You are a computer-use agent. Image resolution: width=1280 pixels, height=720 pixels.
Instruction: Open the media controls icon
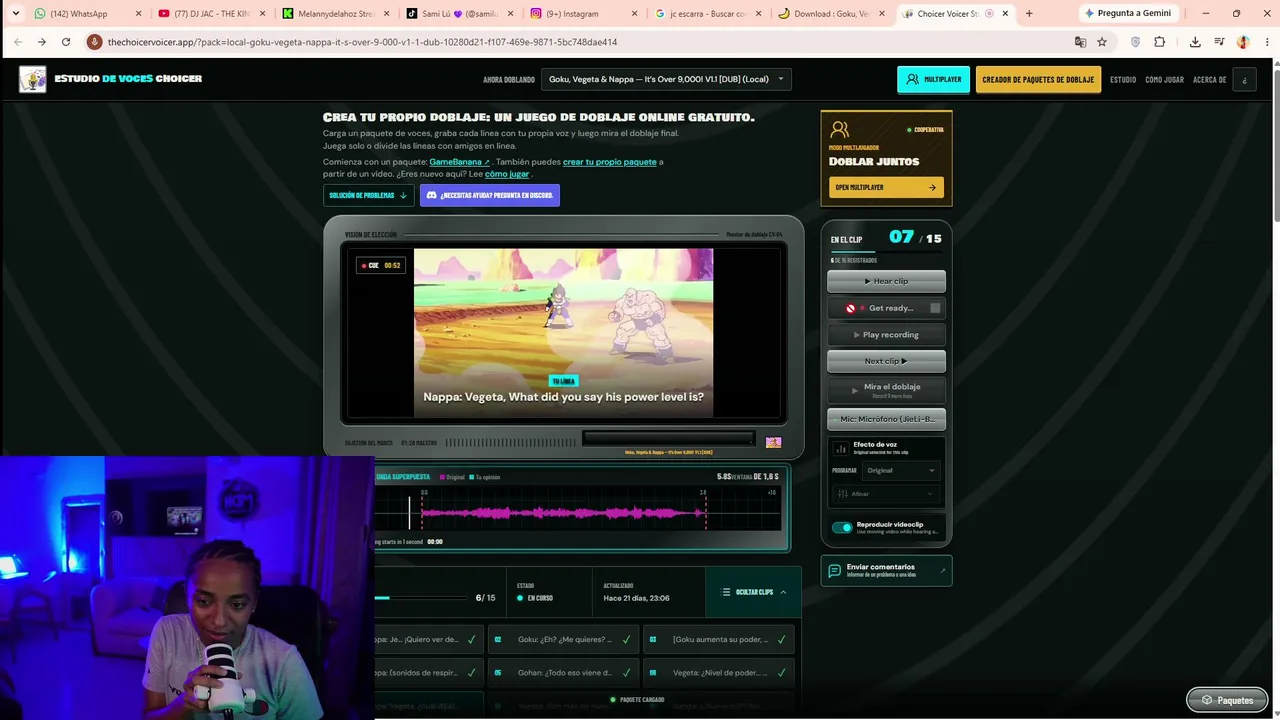click(1219, 42)
